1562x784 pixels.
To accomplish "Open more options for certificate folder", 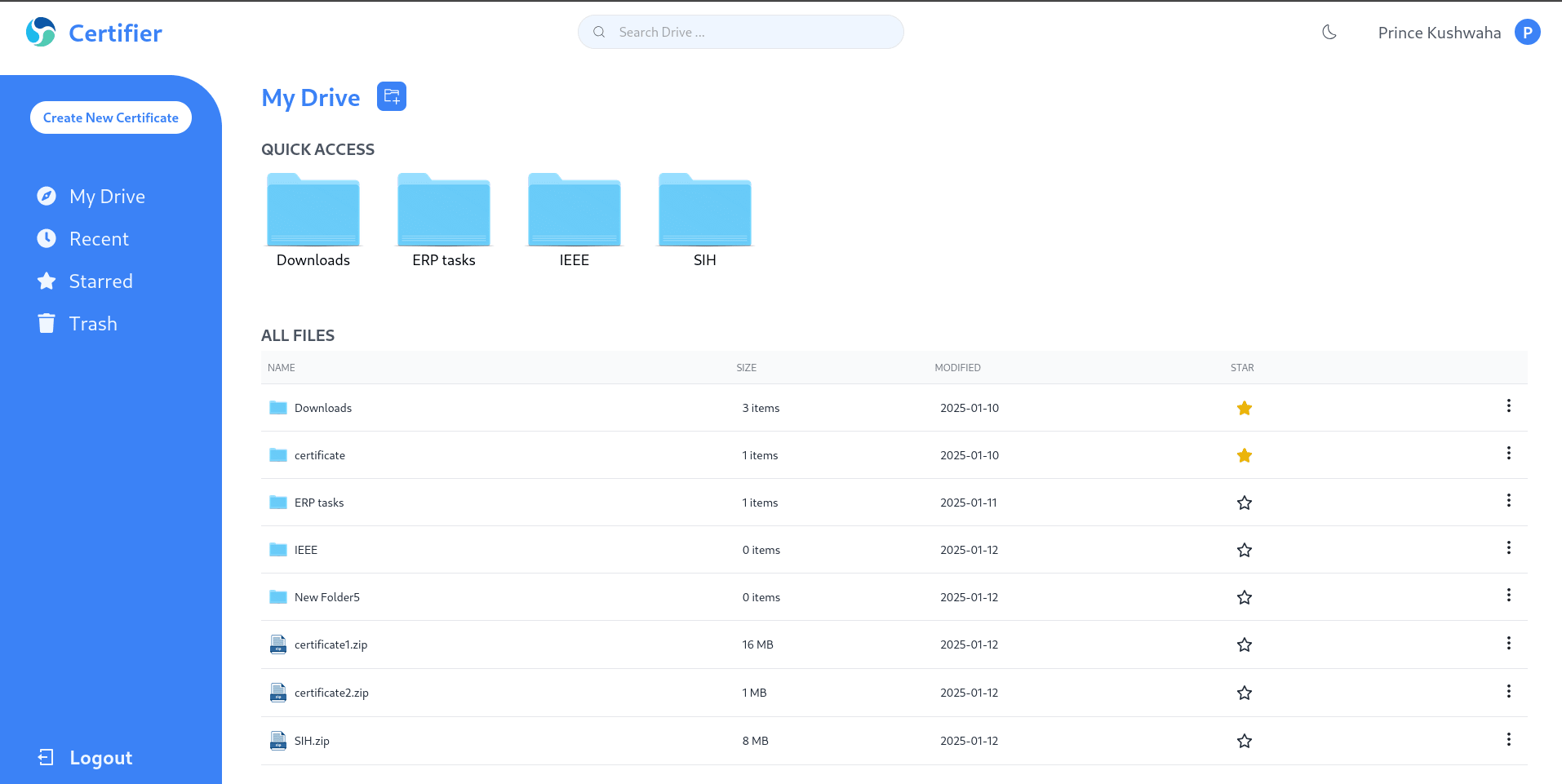I will 1508,454.
